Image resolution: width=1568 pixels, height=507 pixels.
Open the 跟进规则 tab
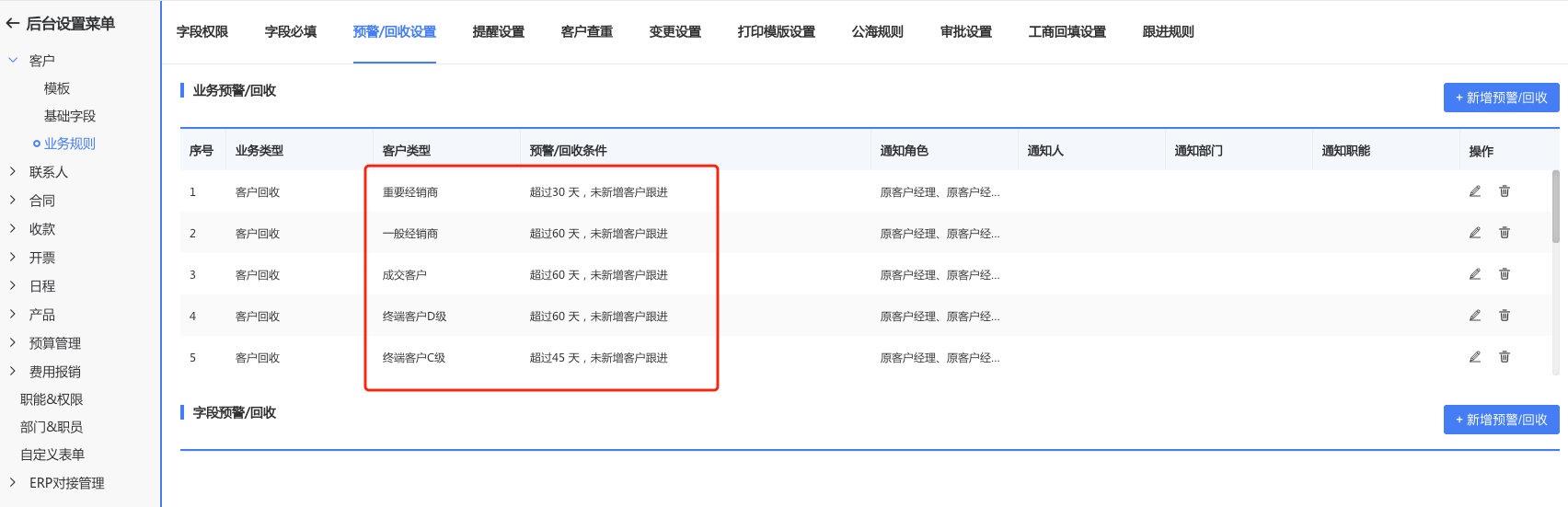click(1169, 32)
